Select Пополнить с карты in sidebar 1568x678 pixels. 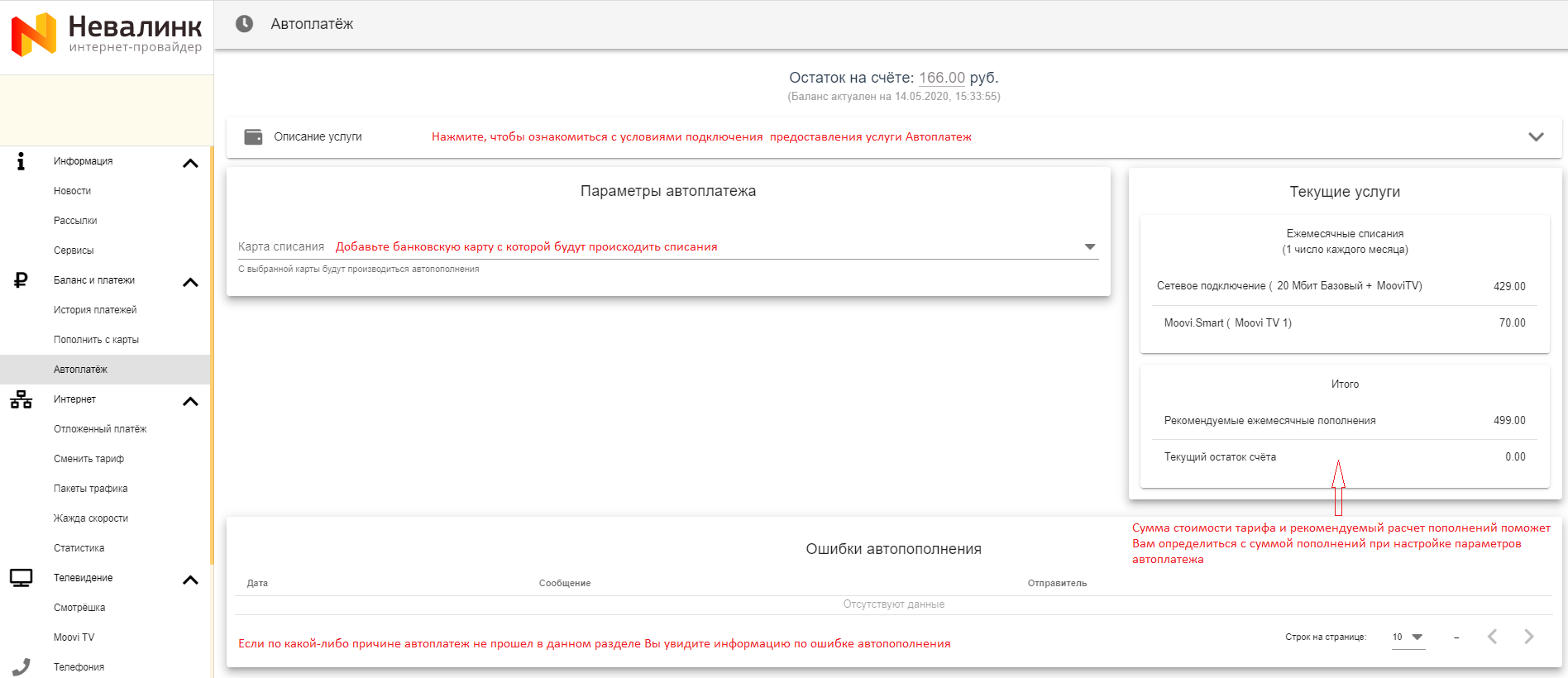pos(96,340)
